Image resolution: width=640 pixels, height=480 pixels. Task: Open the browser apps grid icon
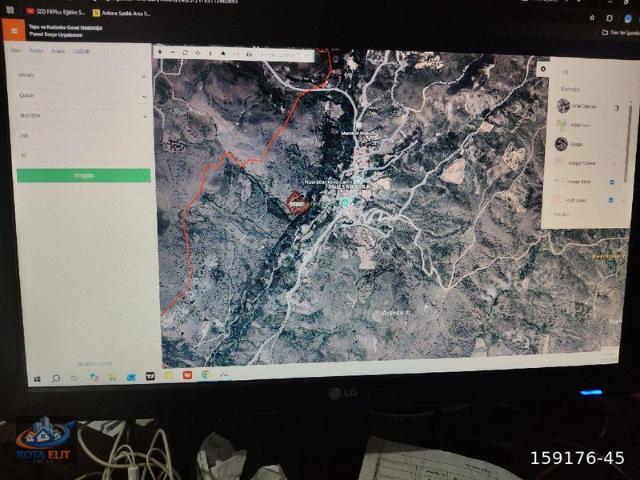click(10, 10)
